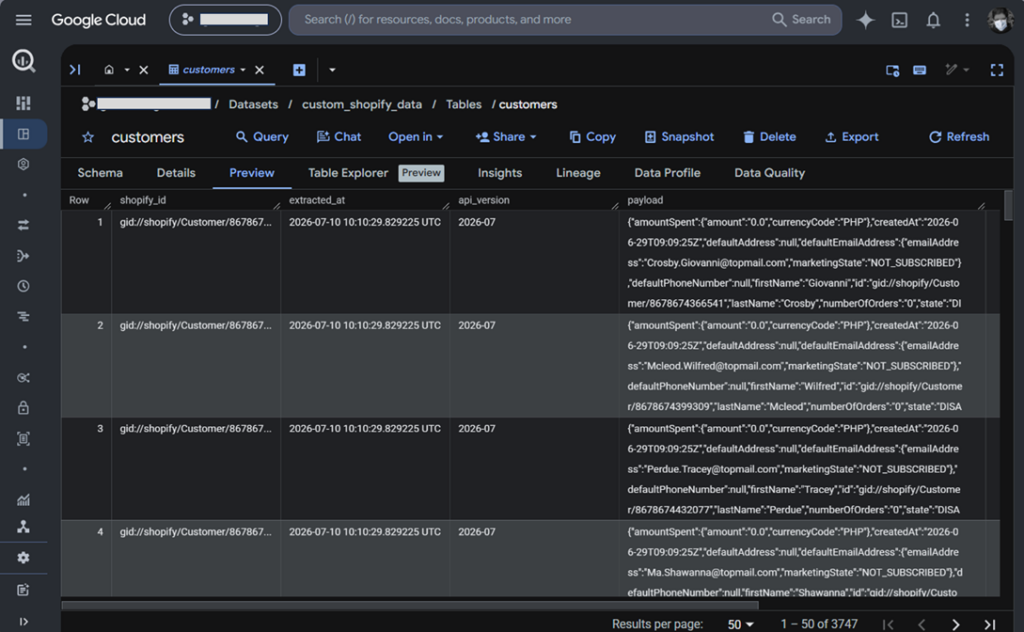Open Gemini sparkle assistant icon
1024x632 pixels.
pos(865,20)
